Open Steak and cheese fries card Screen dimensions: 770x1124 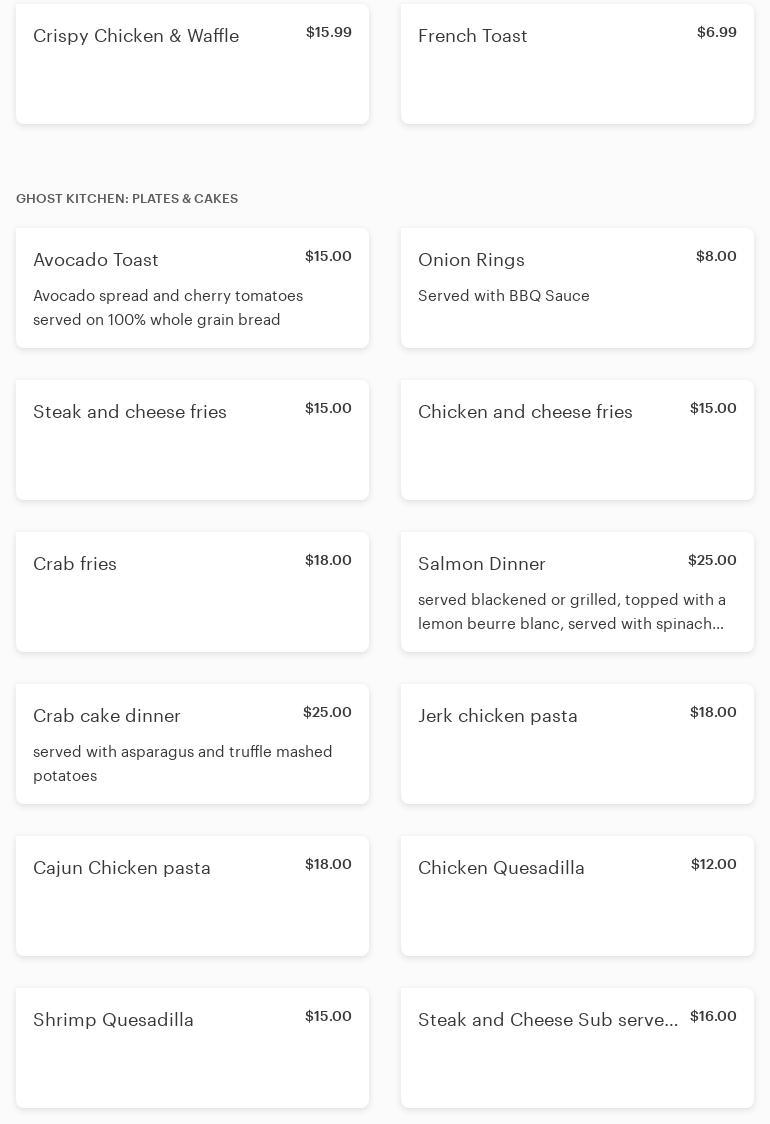tap(192, 440)
